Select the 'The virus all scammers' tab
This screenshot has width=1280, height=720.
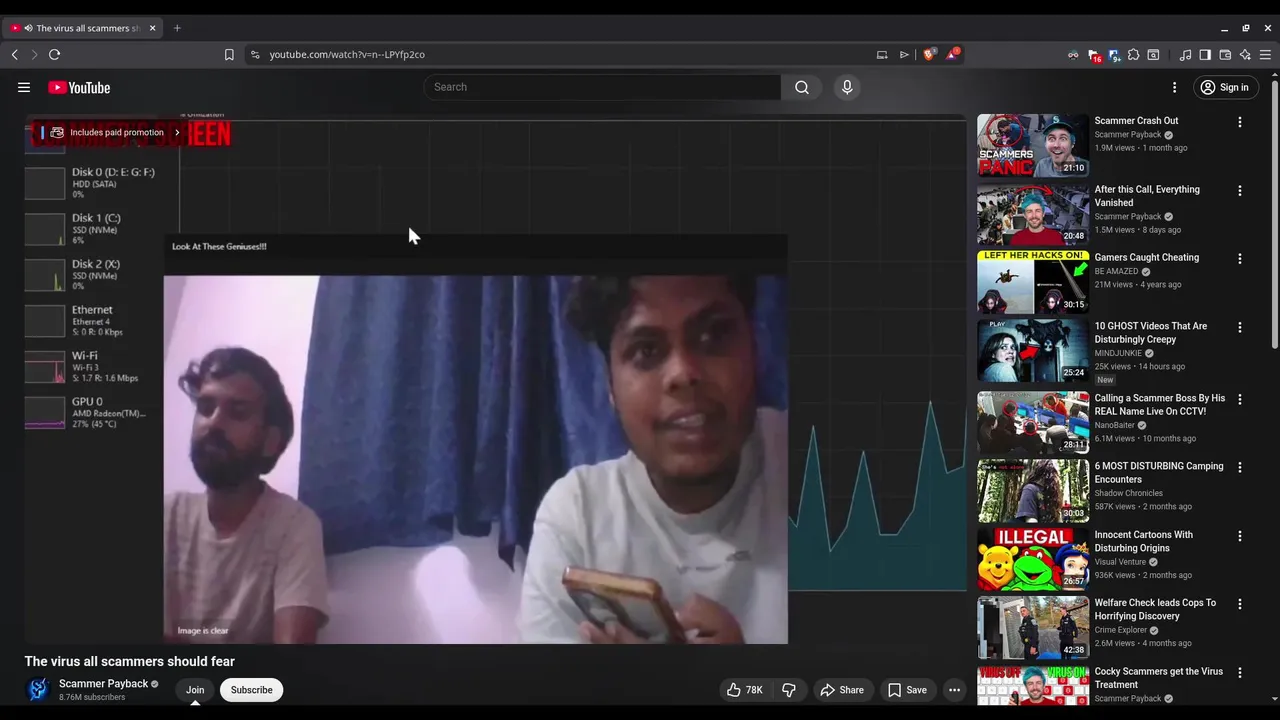tap(85, 28)
